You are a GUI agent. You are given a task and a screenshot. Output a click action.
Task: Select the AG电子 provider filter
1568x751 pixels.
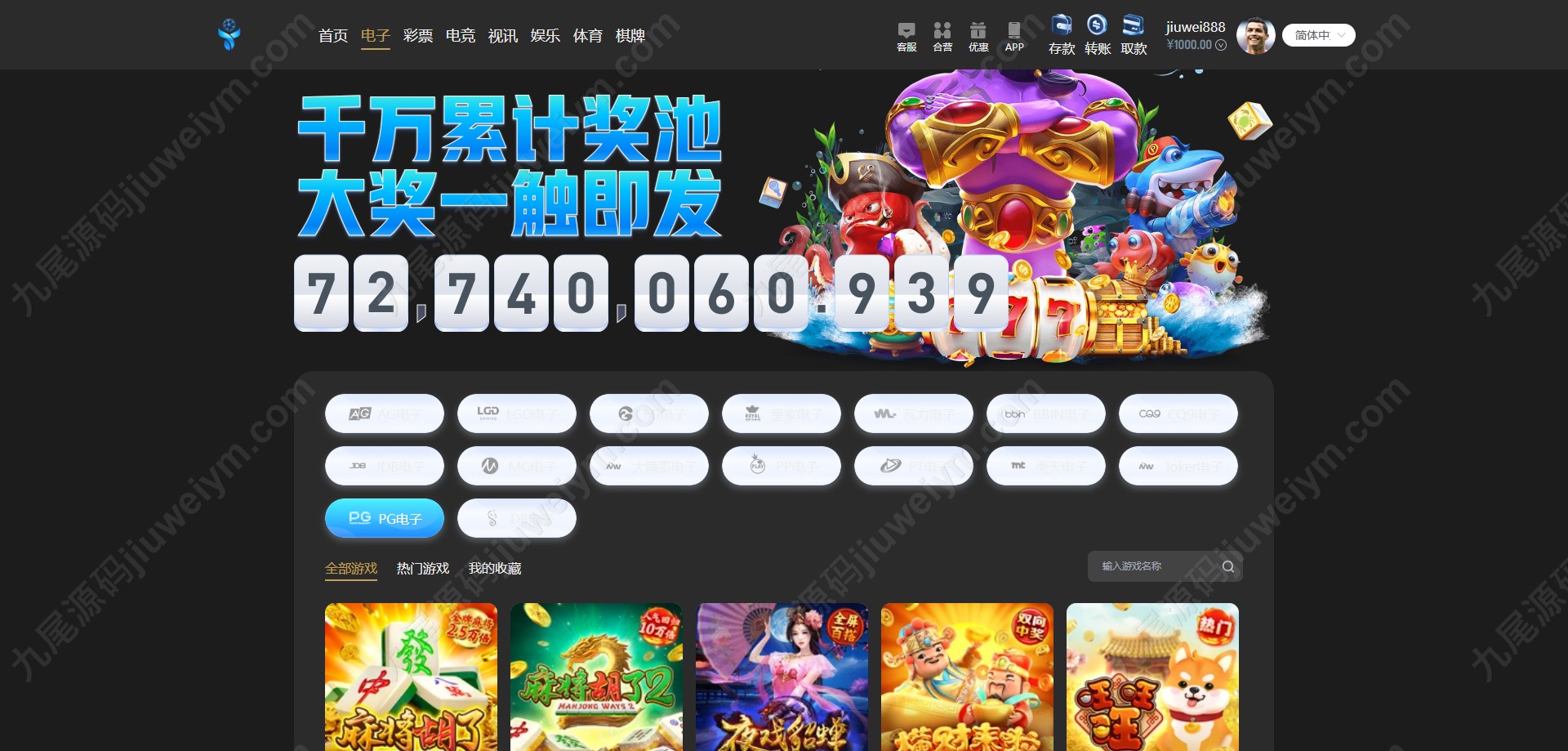(x=385, y=413)
